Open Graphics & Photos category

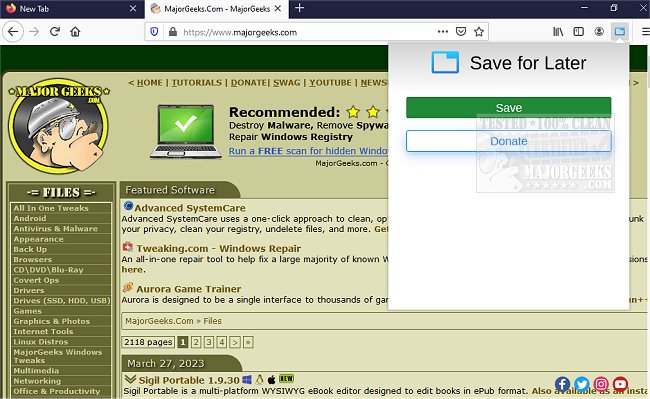point(51,321)
